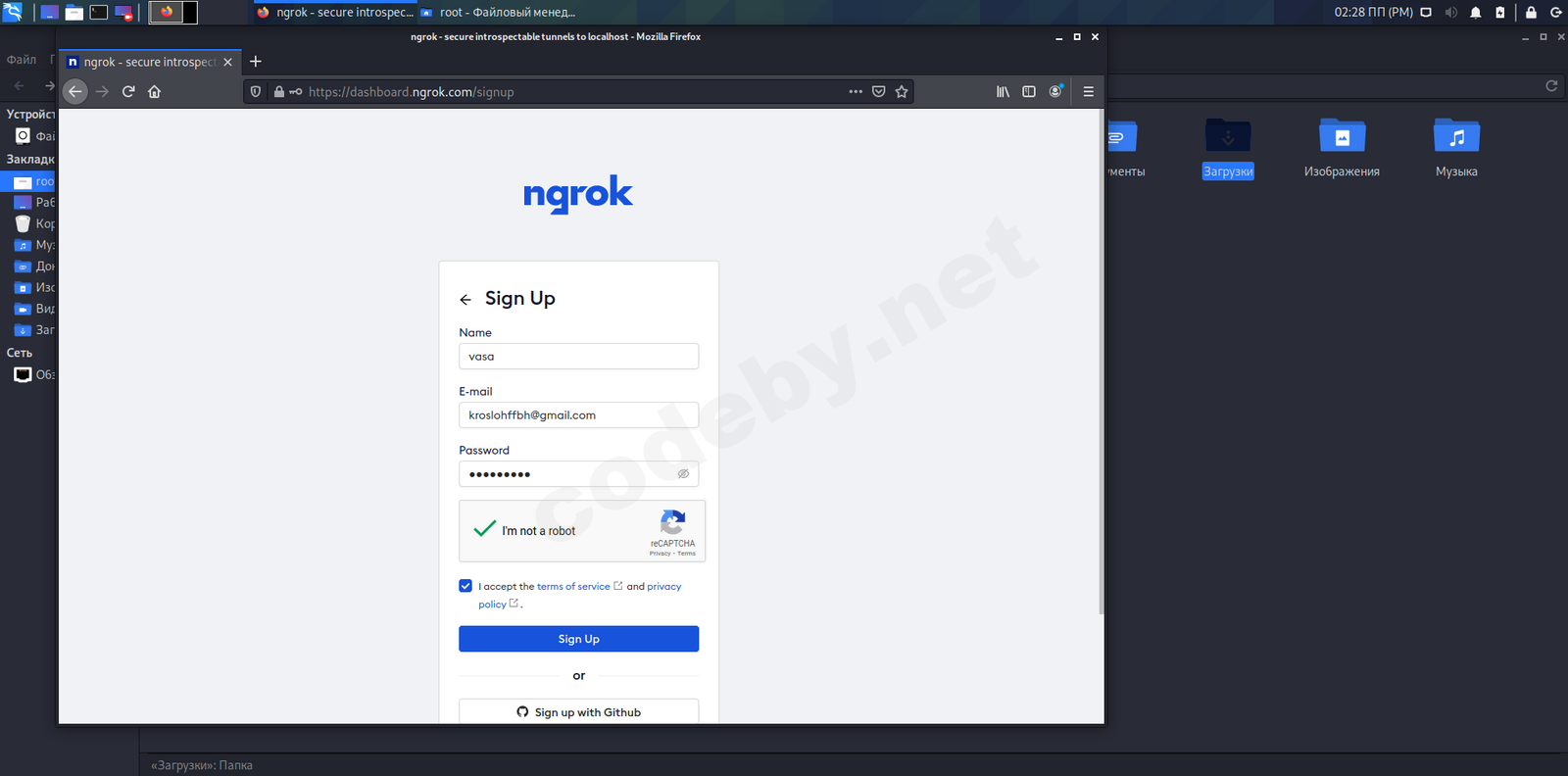Reload the file manager folder view
The image size is (1568, 776).
click(1551, 86)
